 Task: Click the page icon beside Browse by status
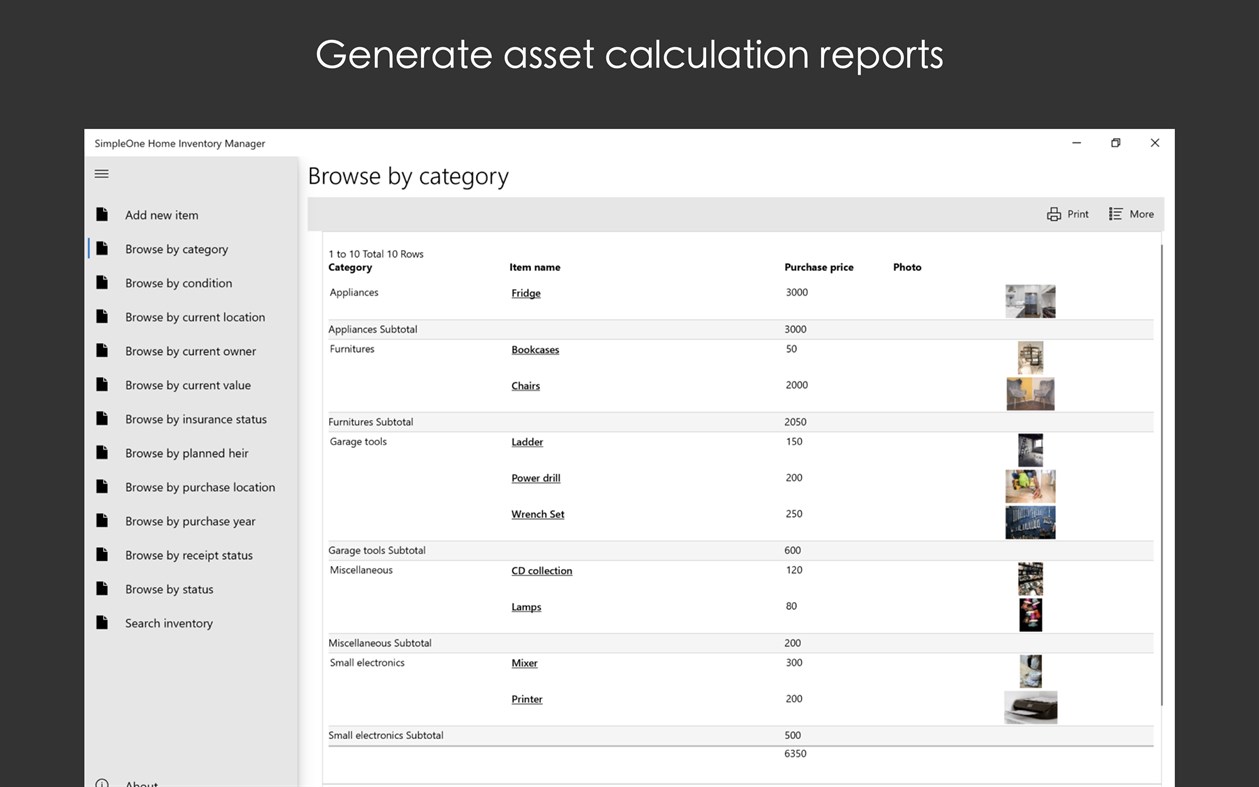102,589
